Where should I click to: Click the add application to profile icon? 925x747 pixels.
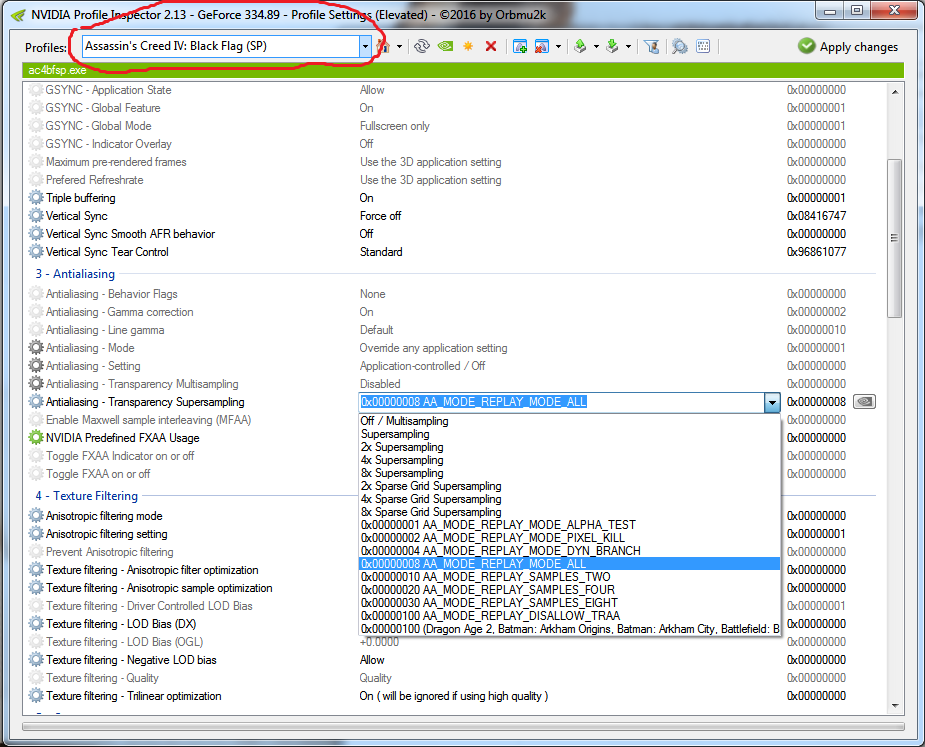pos(520,46)
